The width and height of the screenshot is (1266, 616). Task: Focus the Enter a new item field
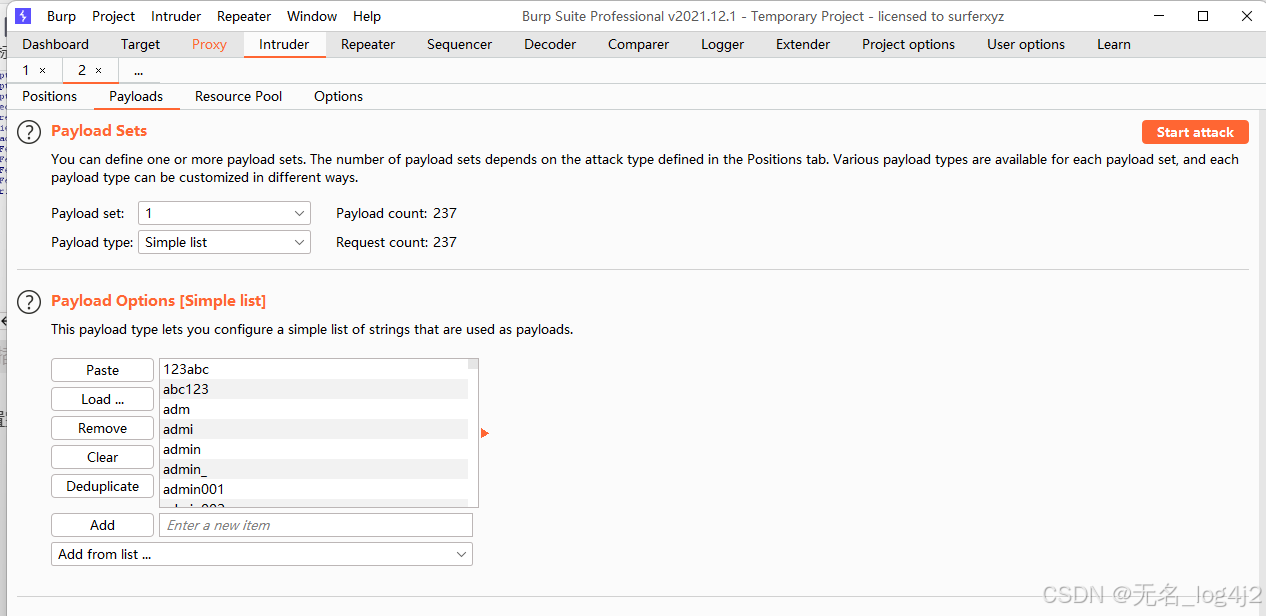click(316, 525)
